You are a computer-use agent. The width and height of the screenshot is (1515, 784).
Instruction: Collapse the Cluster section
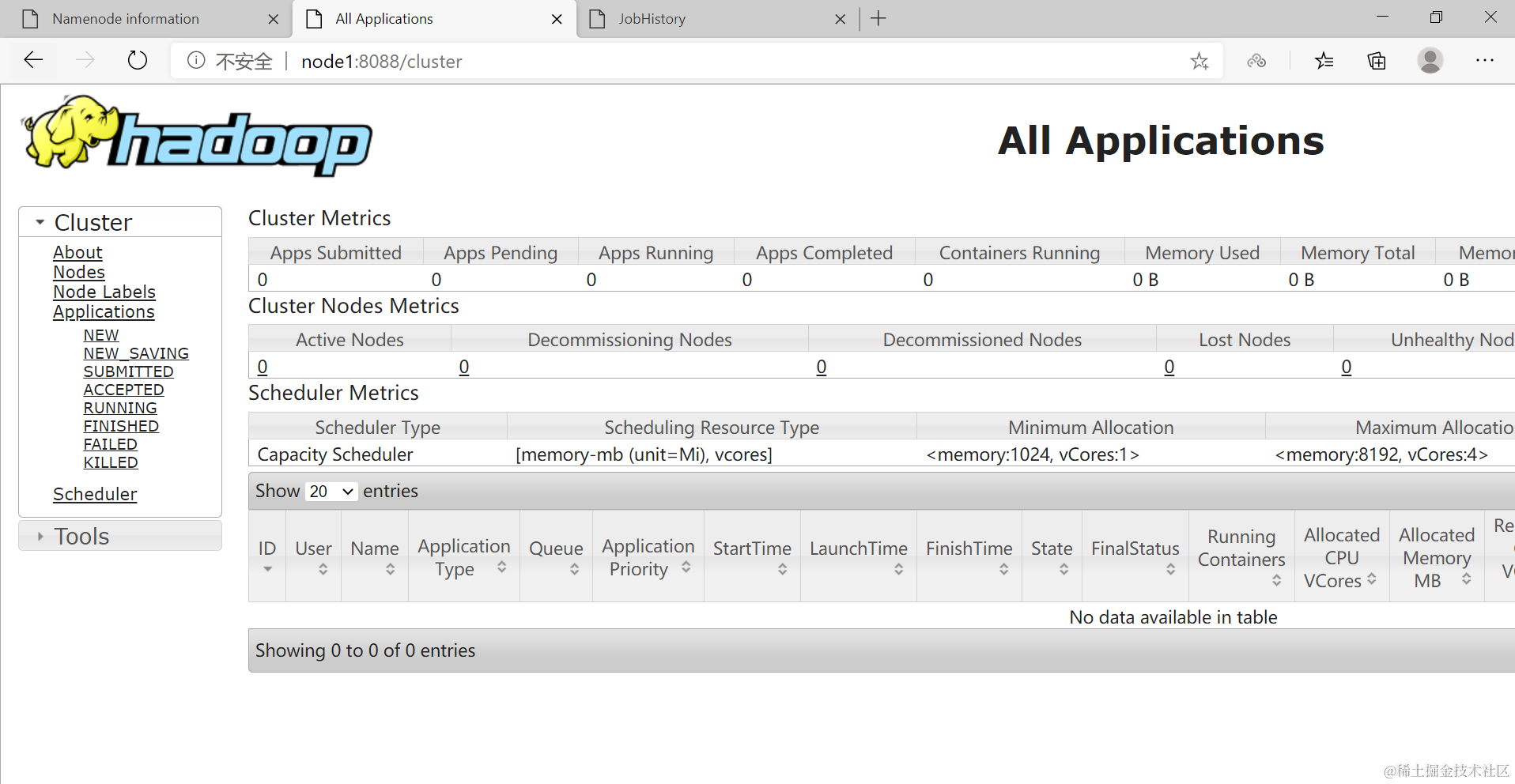click(x=40, y=222)
